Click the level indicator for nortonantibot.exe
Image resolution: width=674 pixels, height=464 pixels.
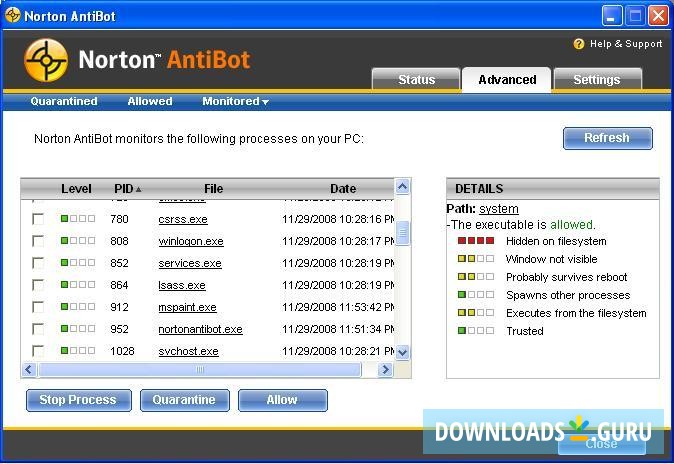78,329
